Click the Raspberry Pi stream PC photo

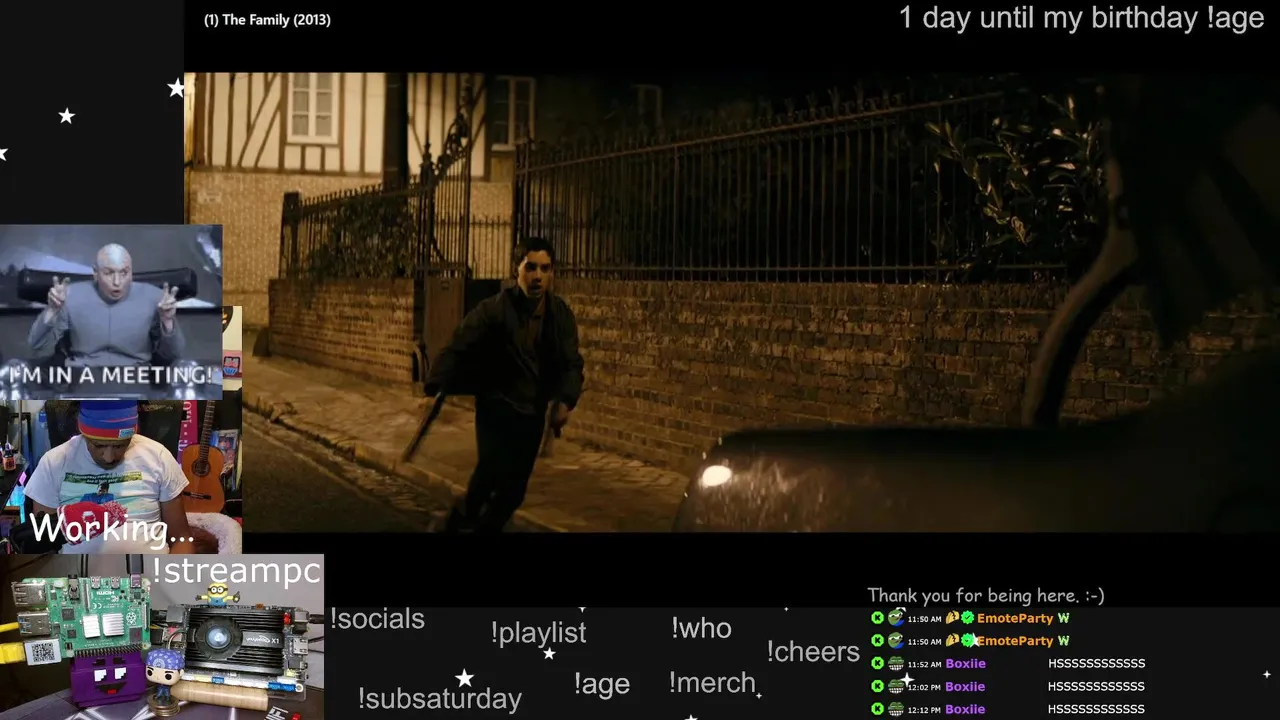[x=162, y=637]
